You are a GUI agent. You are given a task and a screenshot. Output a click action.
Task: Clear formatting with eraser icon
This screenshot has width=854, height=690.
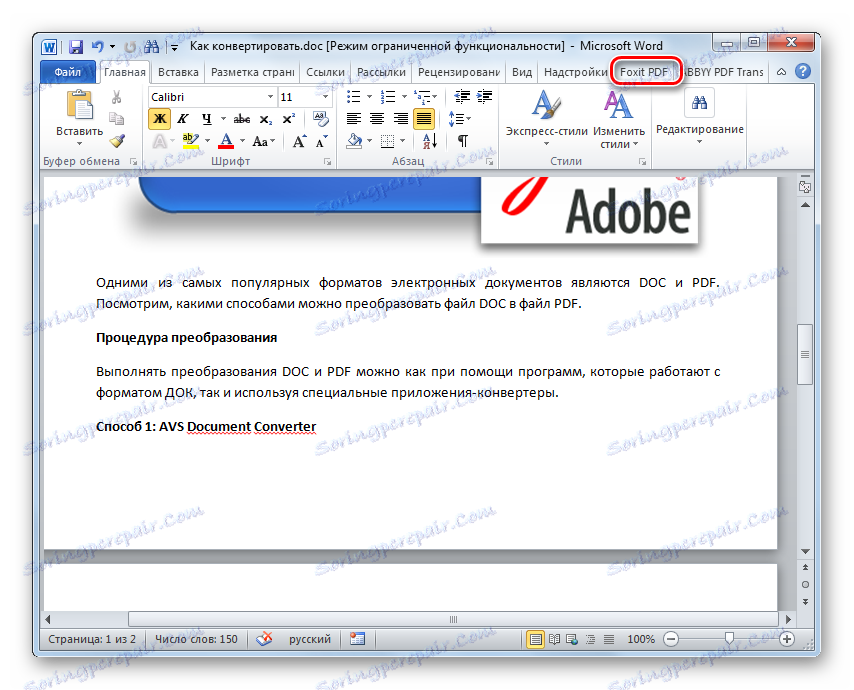[321, 119]
